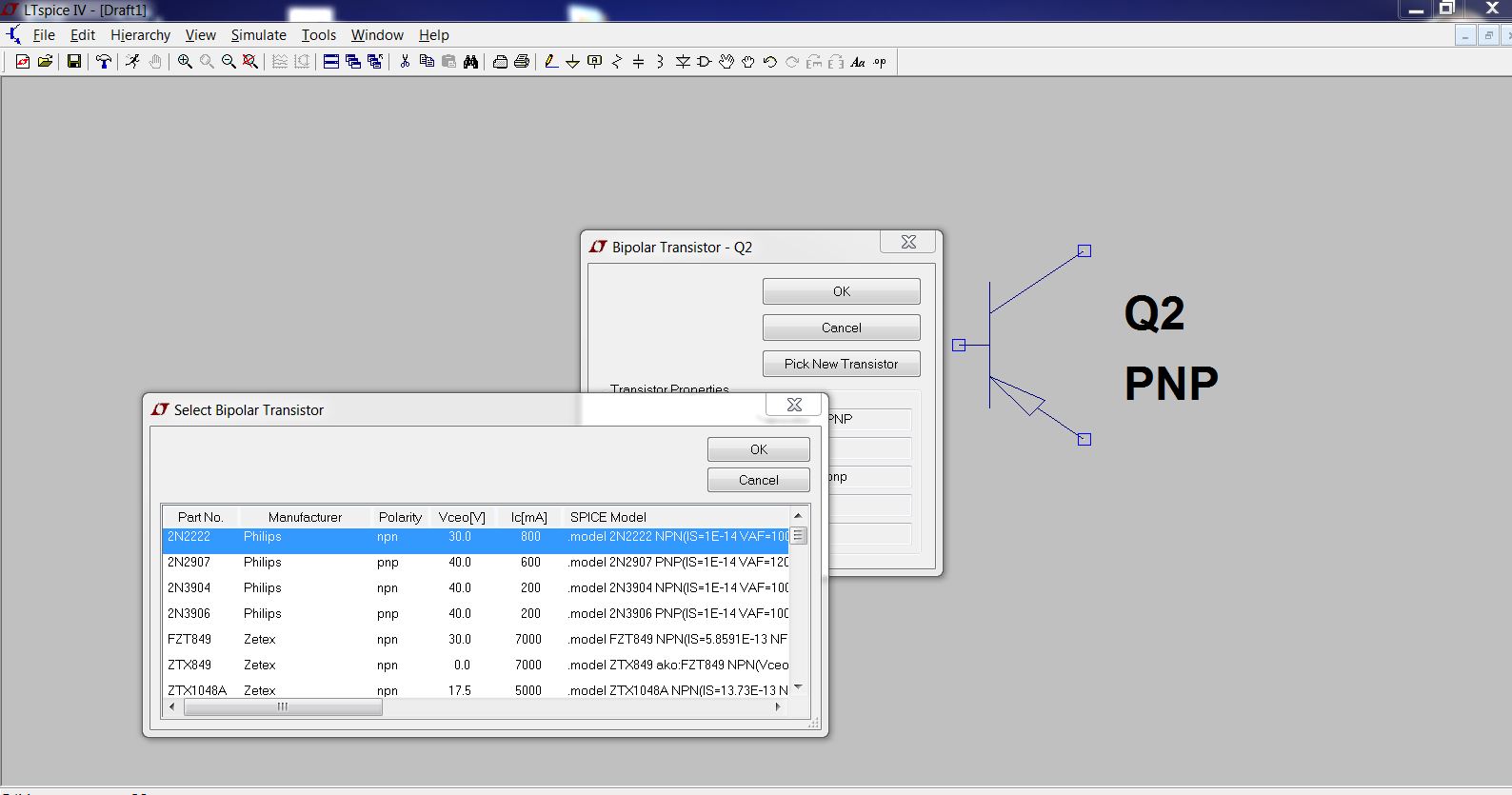
Task: Select the Drag hand tool
Action: (748, 62)
